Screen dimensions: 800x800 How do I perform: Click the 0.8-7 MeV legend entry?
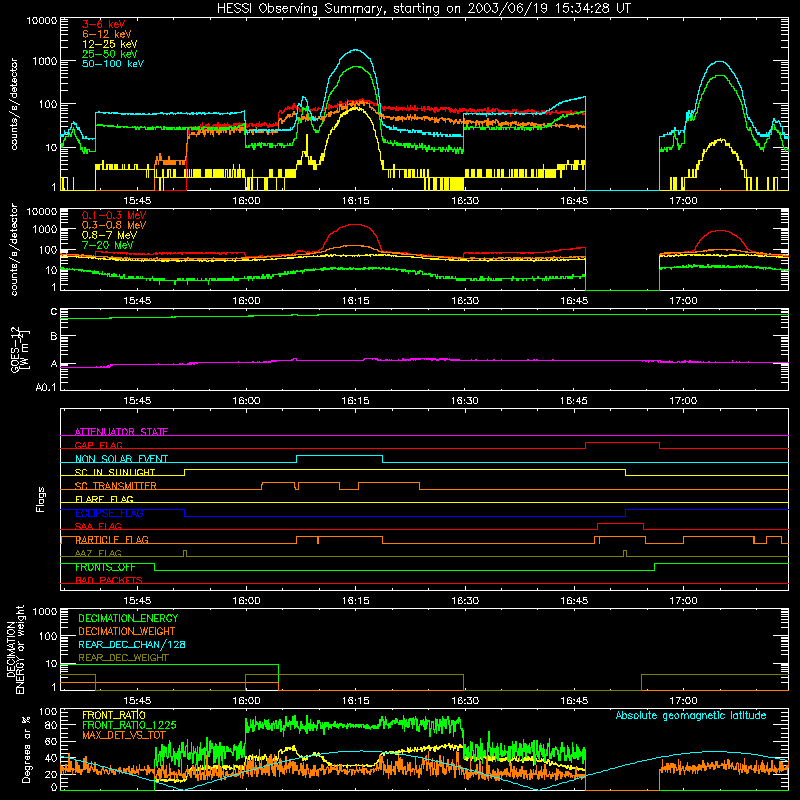(110, 235)
